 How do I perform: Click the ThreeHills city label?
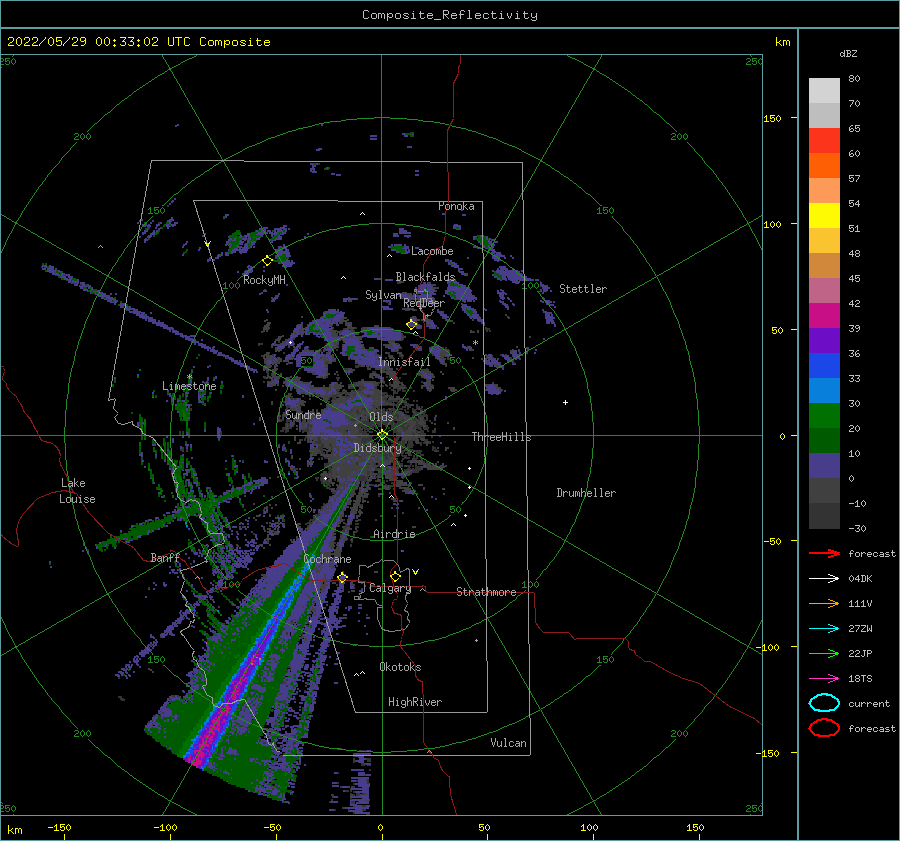point(501,437)
